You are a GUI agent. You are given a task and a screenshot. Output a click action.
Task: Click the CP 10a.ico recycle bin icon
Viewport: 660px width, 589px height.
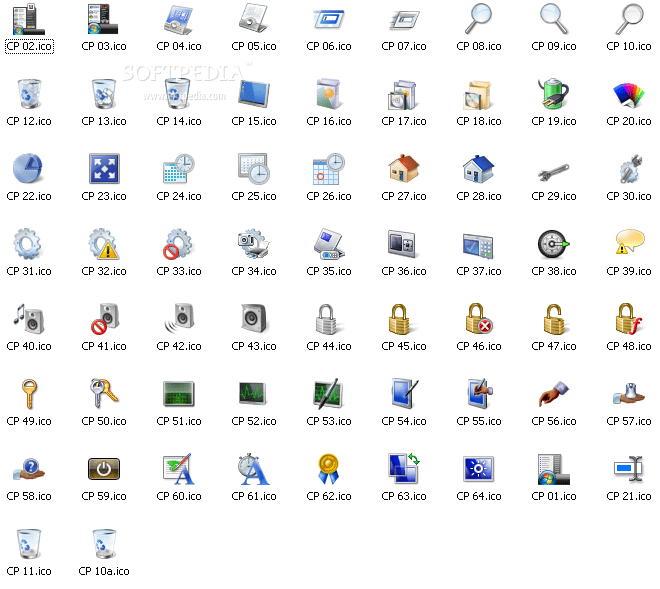click(104, 544)
